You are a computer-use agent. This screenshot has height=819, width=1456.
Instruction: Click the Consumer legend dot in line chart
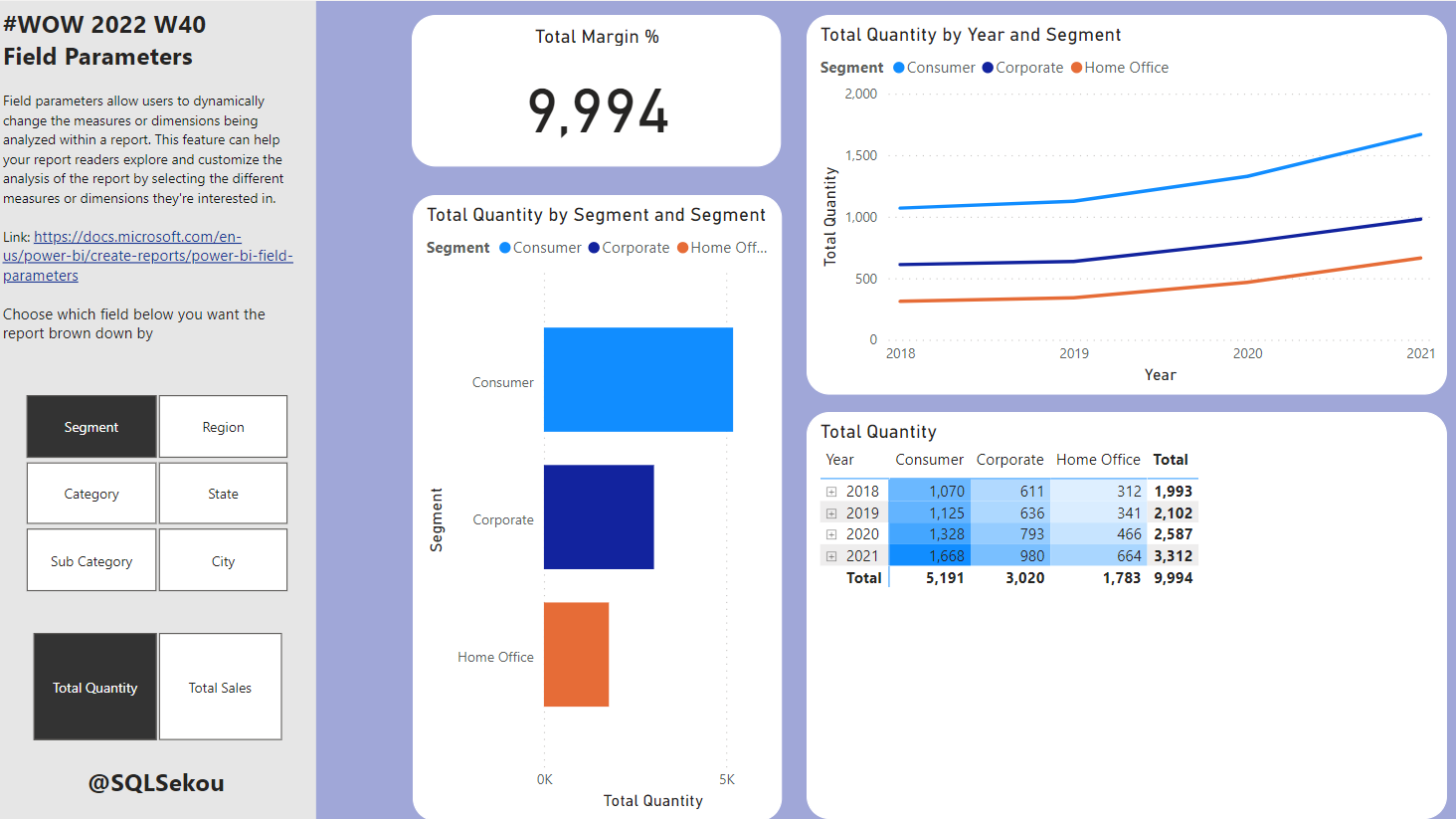[899, 68]
